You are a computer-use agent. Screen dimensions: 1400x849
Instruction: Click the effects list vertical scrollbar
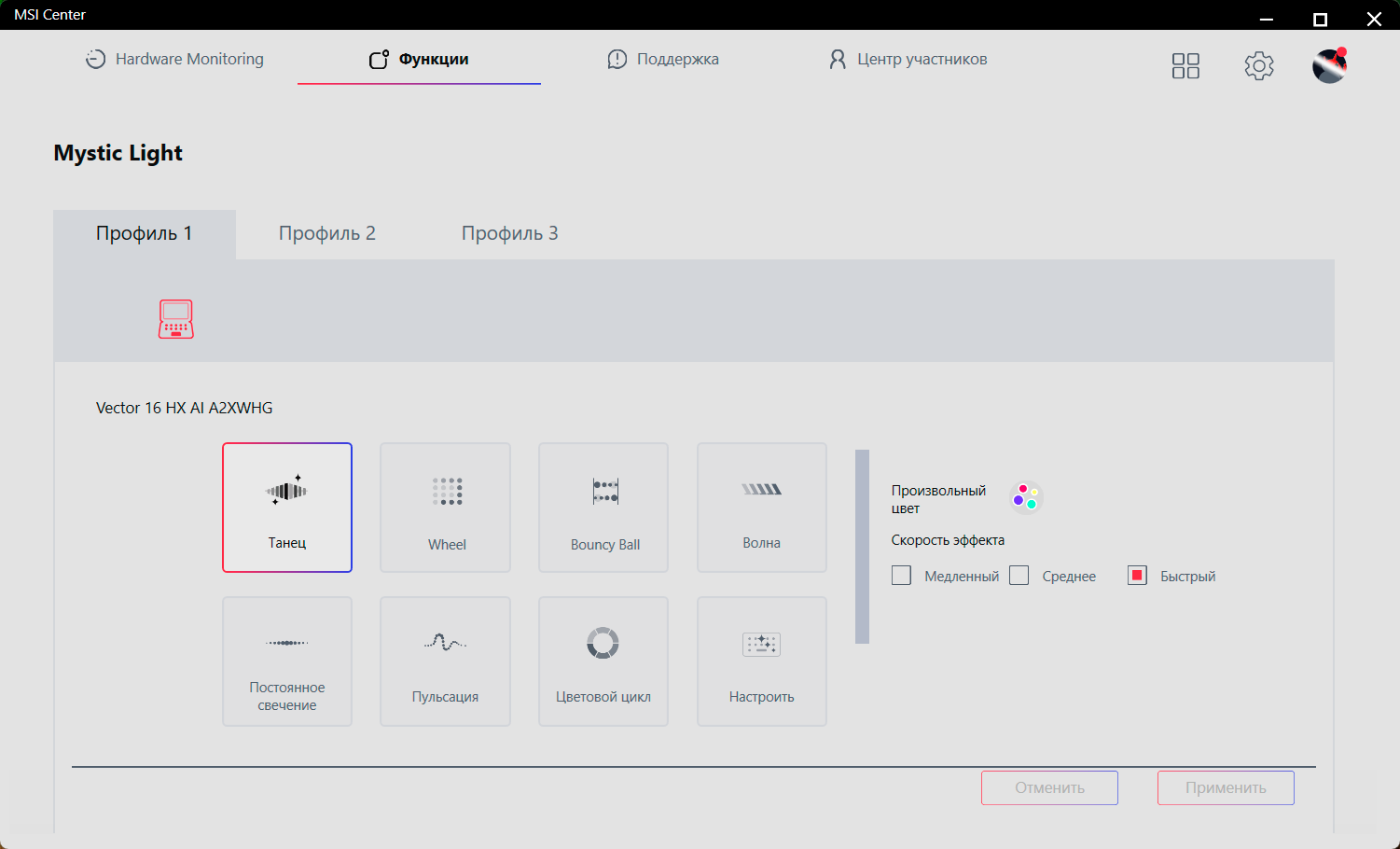[x=862, y=547]
